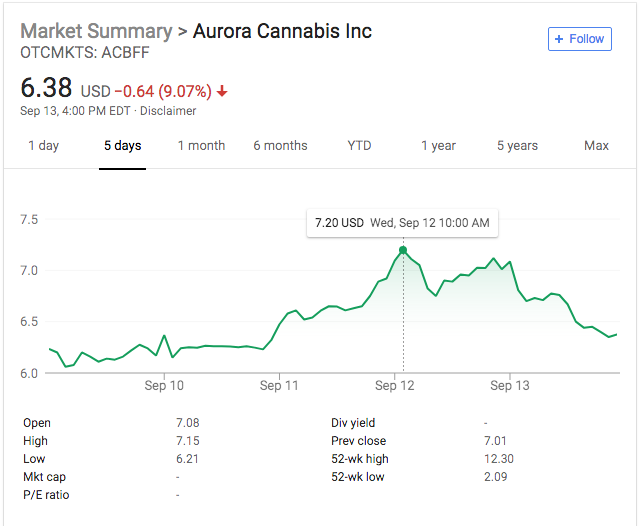
Task: Click the Sep 13 date axis label
Action: [509, 385]
